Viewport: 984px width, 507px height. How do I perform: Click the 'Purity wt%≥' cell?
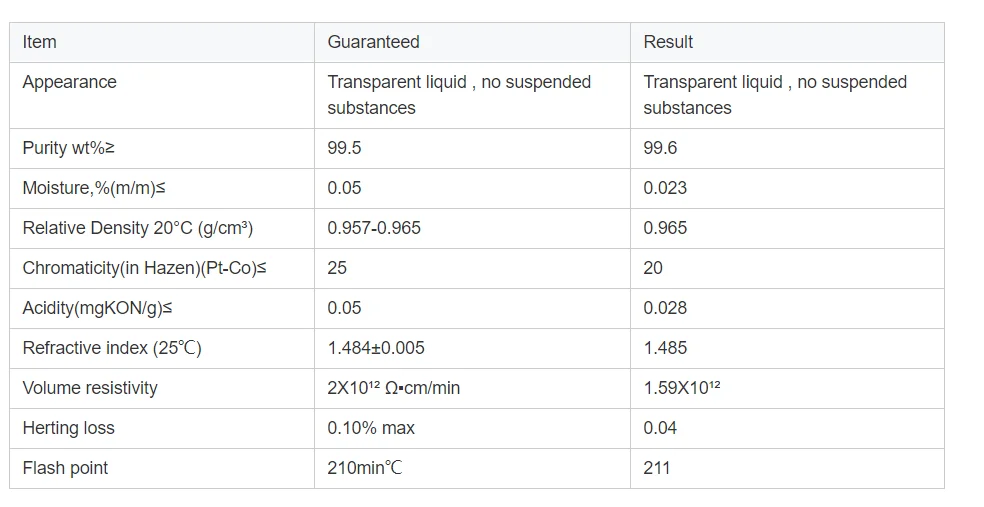[68, 148]
